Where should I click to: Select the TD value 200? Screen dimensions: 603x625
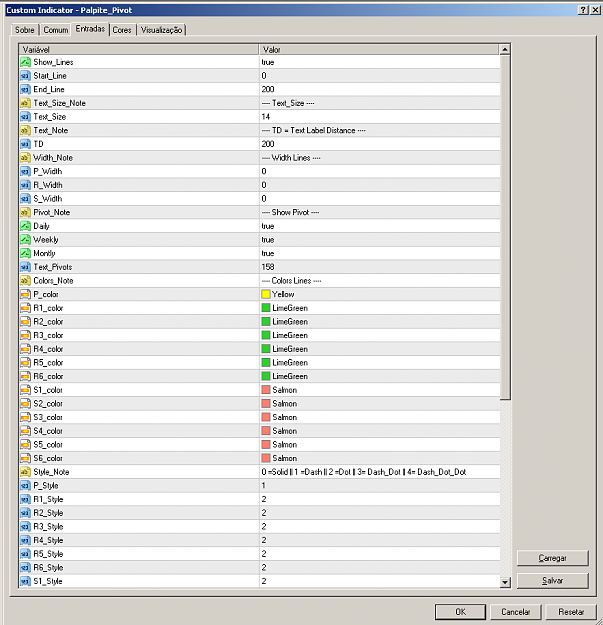click(x=268, y=144)
